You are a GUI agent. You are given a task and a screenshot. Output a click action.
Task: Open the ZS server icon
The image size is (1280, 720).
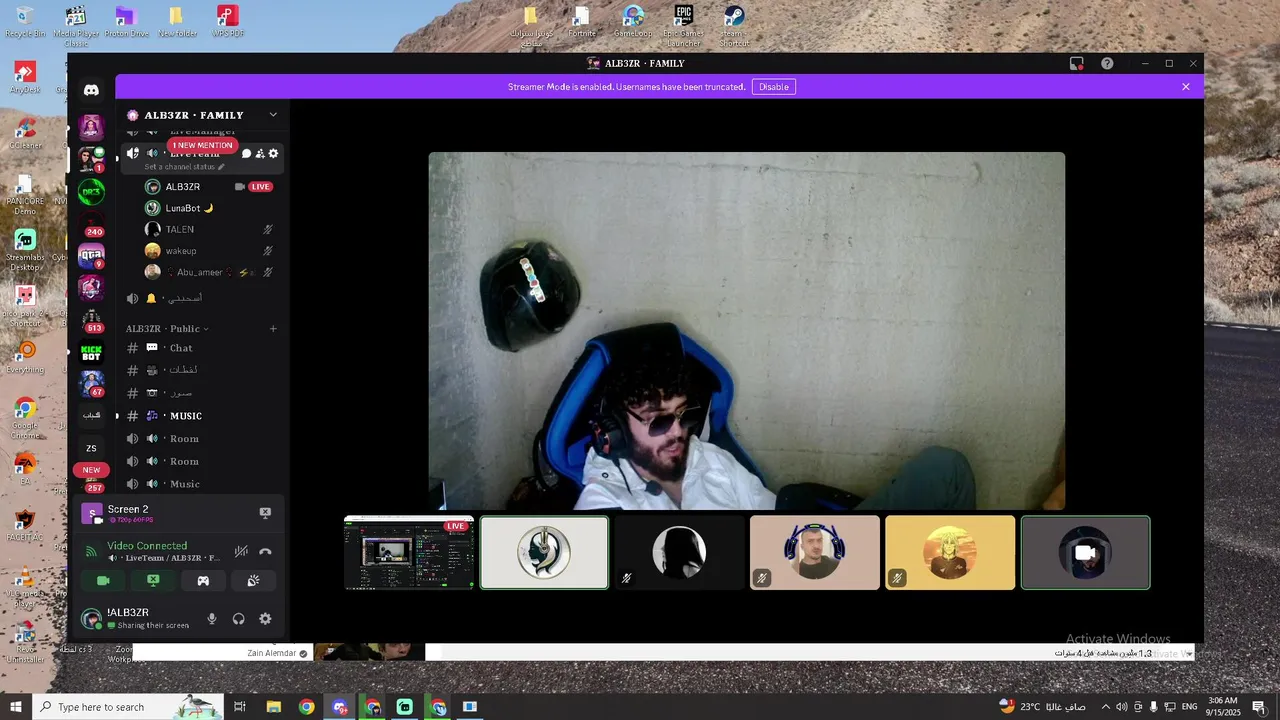click(x=91, y=448)
